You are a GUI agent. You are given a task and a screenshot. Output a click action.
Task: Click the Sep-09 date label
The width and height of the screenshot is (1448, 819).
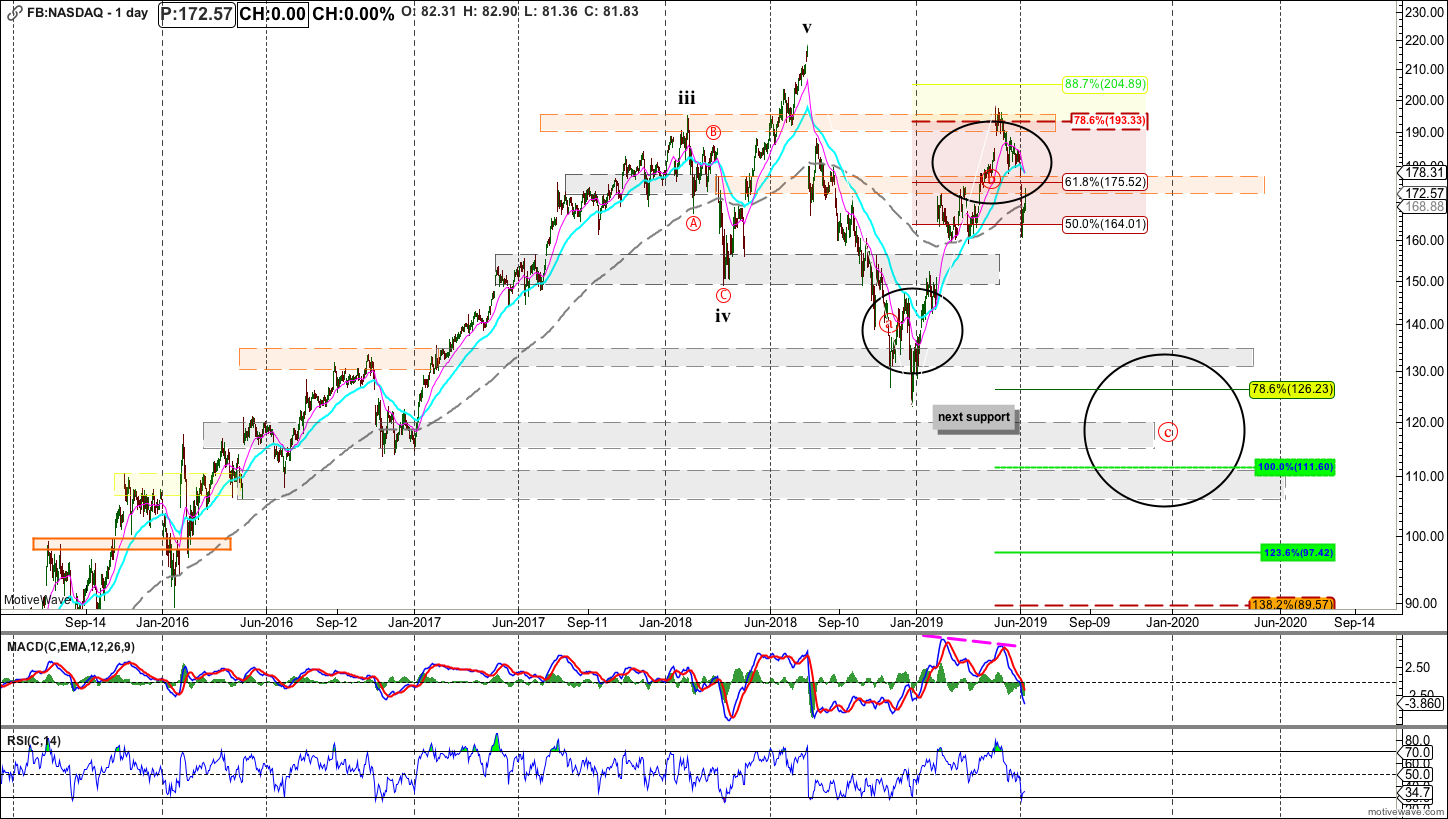tap(1089, 622)
